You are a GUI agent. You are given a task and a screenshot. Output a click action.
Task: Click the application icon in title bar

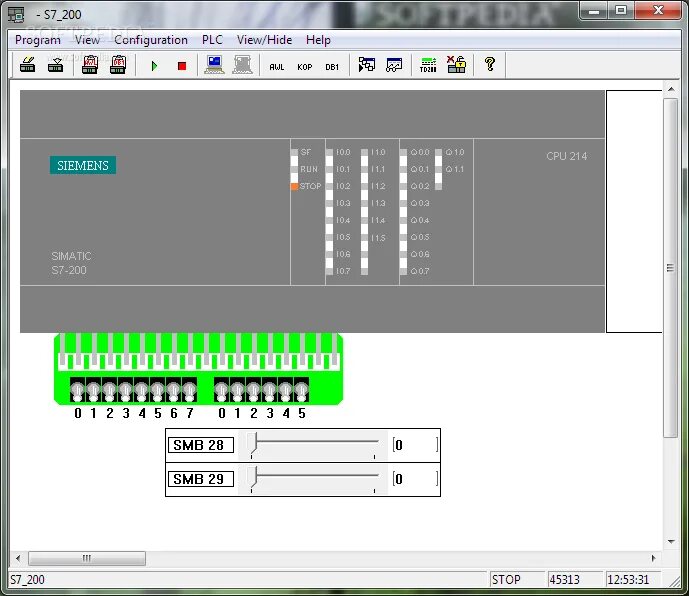(16, 14)
